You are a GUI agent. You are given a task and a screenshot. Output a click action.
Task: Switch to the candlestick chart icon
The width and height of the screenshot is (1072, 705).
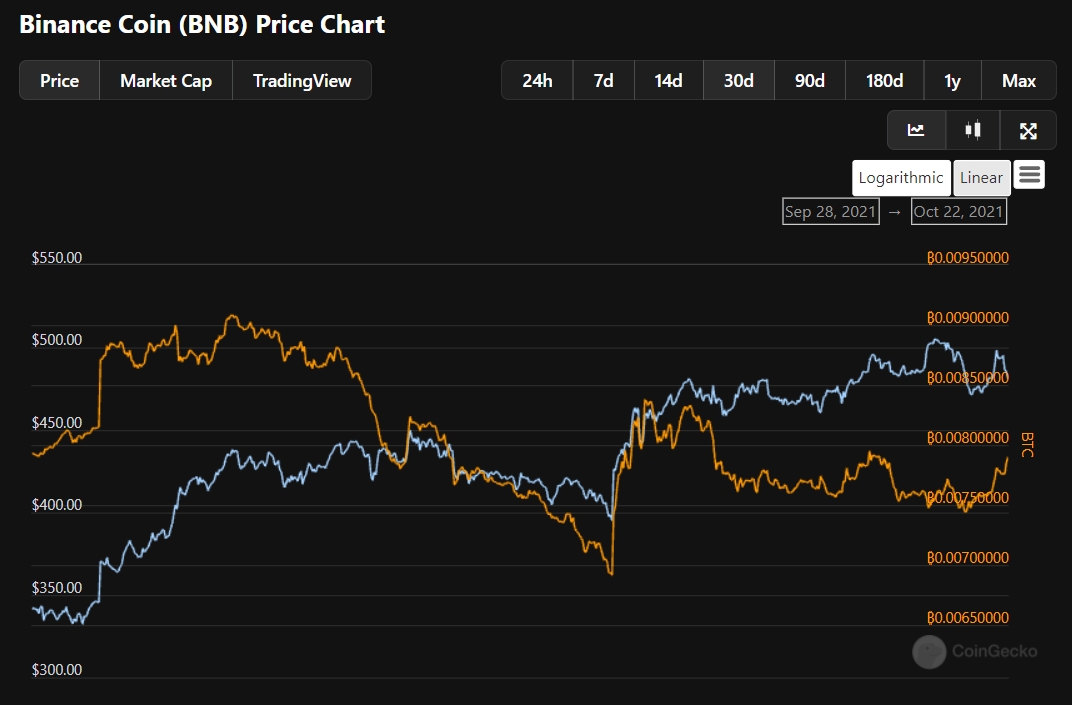973,130
